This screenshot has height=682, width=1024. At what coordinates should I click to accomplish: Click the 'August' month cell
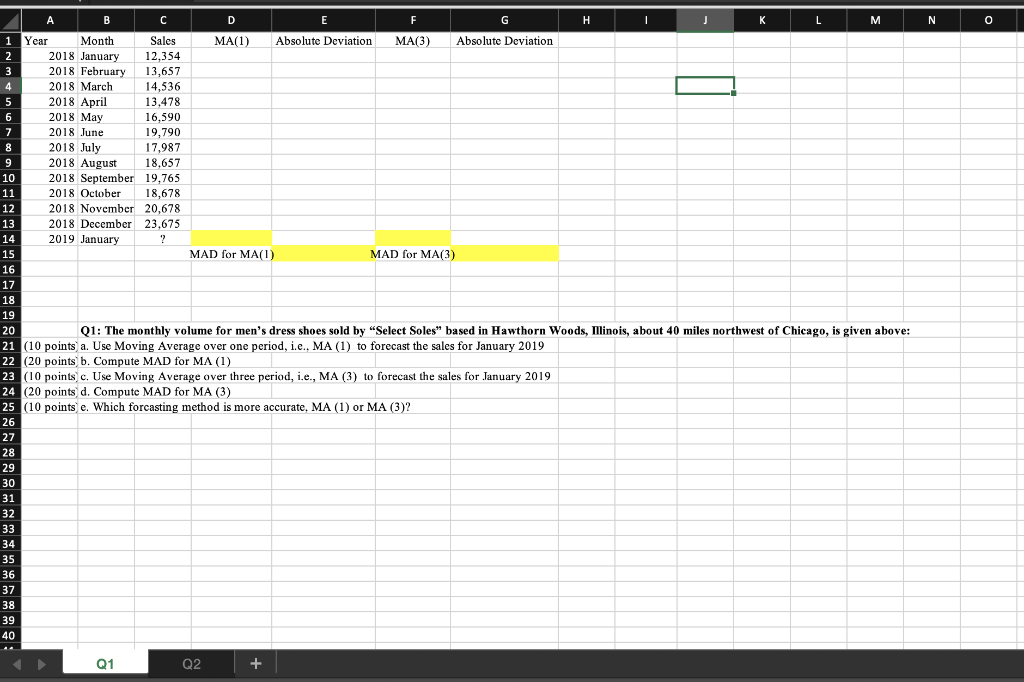tap(106, 163)
